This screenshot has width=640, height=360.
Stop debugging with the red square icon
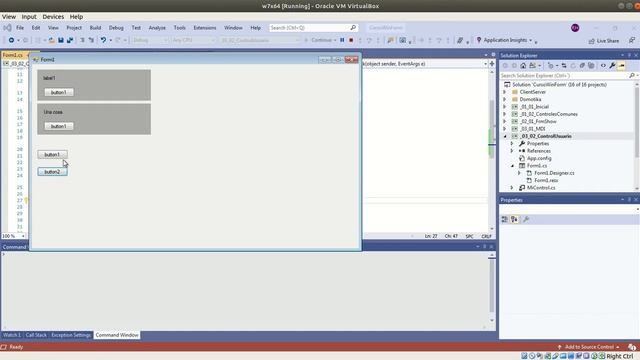tap(351, 40)
